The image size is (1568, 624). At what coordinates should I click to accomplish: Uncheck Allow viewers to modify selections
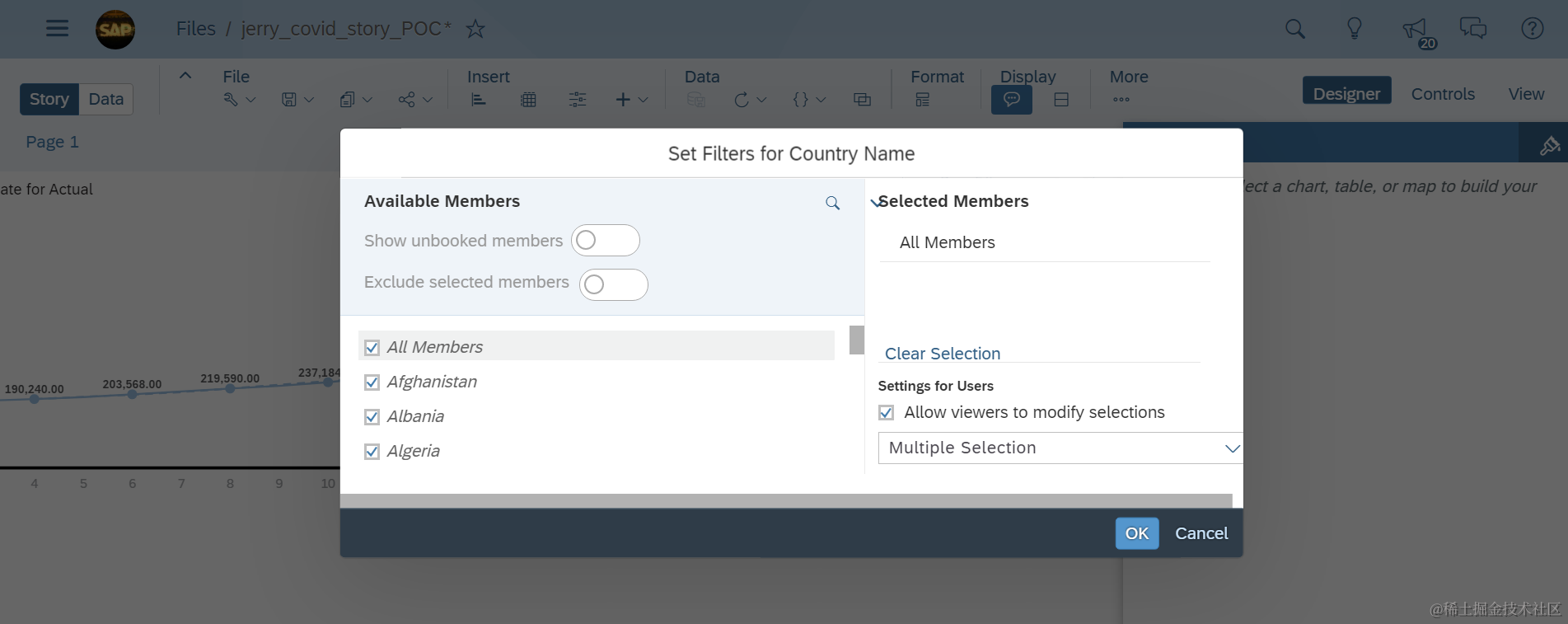pyautogui.click(x=887, y=413)
